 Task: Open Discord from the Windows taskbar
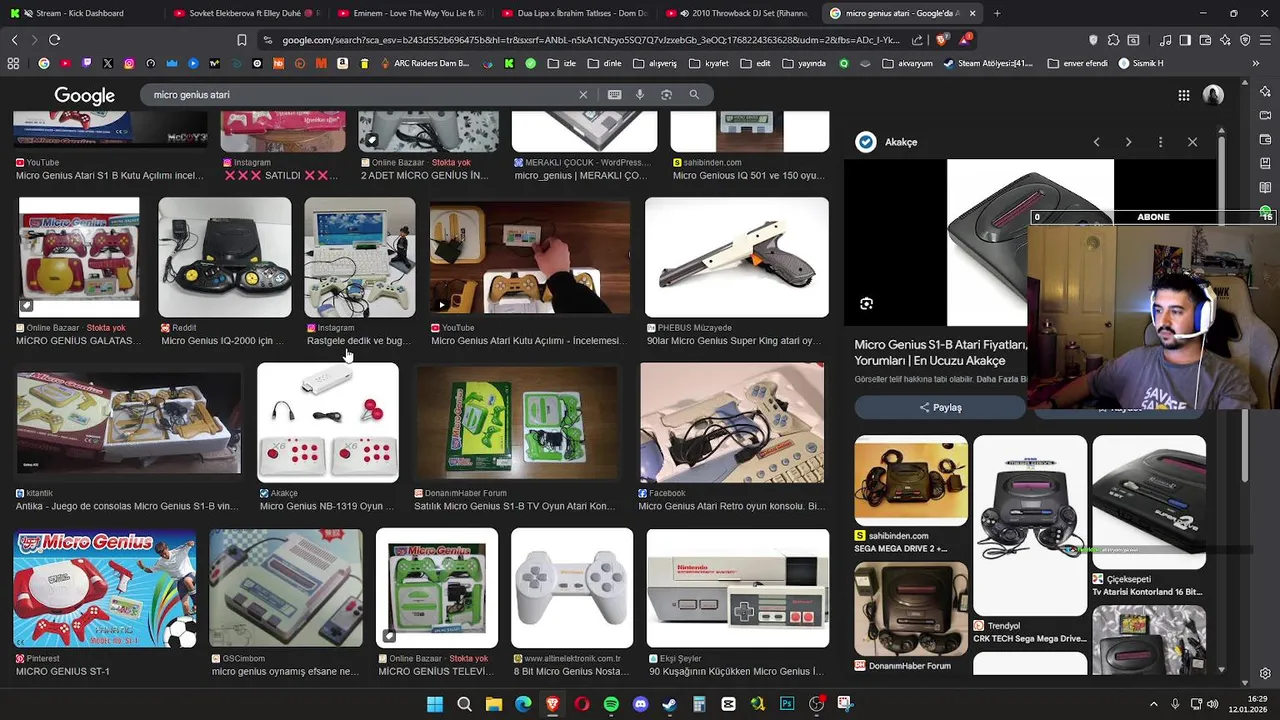pyautogui.click(x=640, y=704)
